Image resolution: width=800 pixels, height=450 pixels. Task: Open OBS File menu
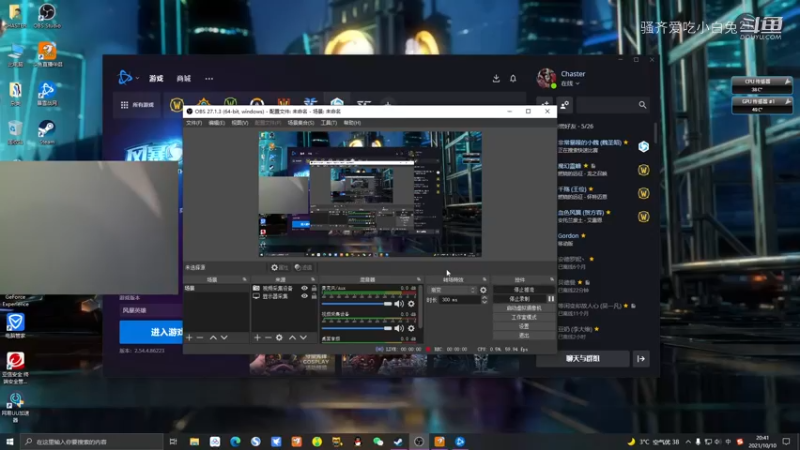click(x=194, y=123)
